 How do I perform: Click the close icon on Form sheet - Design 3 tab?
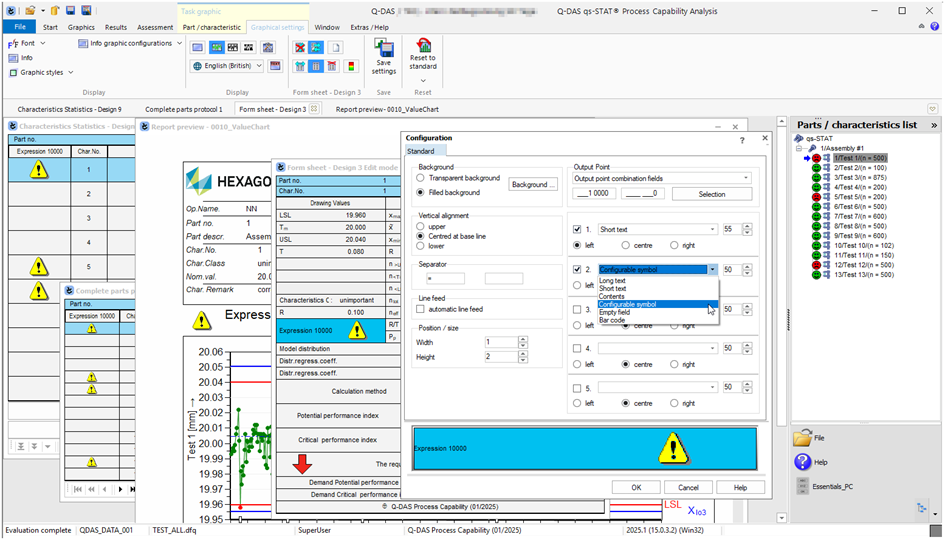click(x=314, y=109)
